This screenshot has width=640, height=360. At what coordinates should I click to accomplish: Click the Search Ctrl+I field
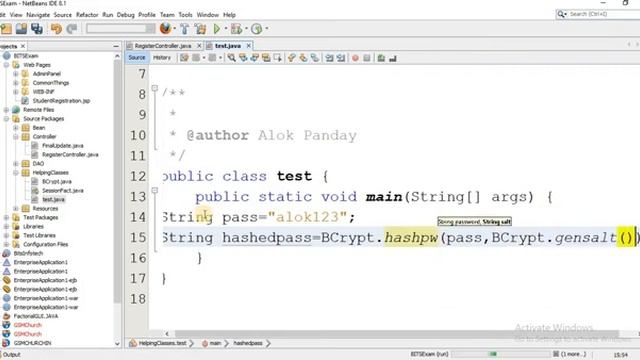click(603, 14)
